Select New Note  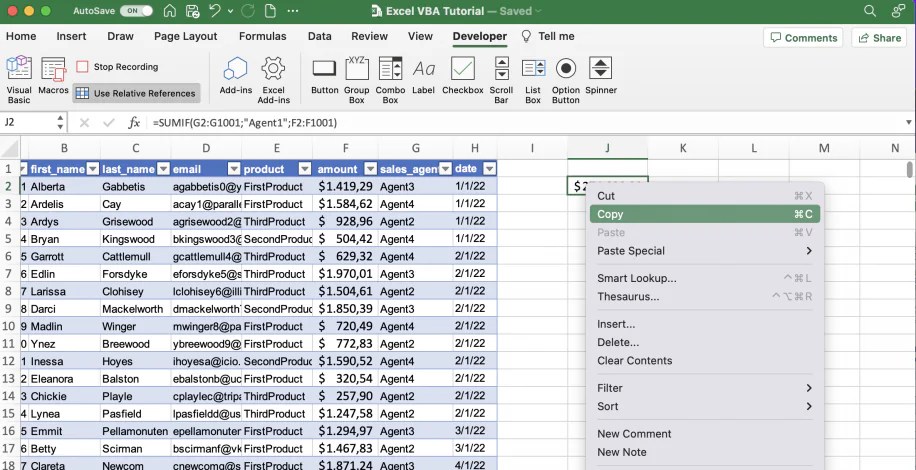point(705,452)
